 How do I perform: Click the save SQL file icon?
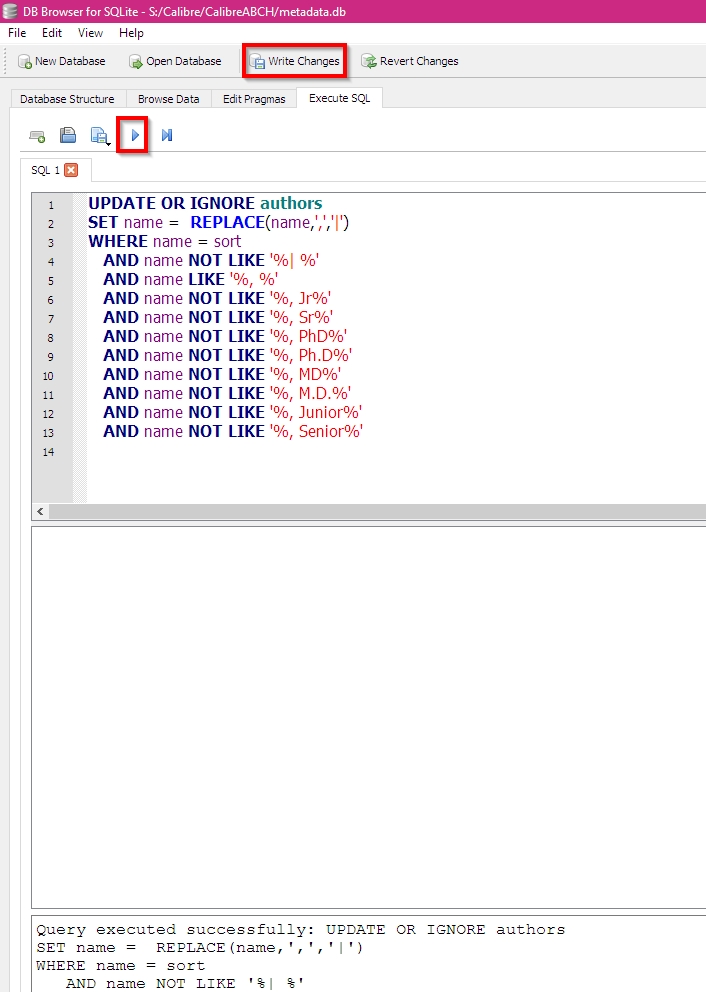pos(98,135)
